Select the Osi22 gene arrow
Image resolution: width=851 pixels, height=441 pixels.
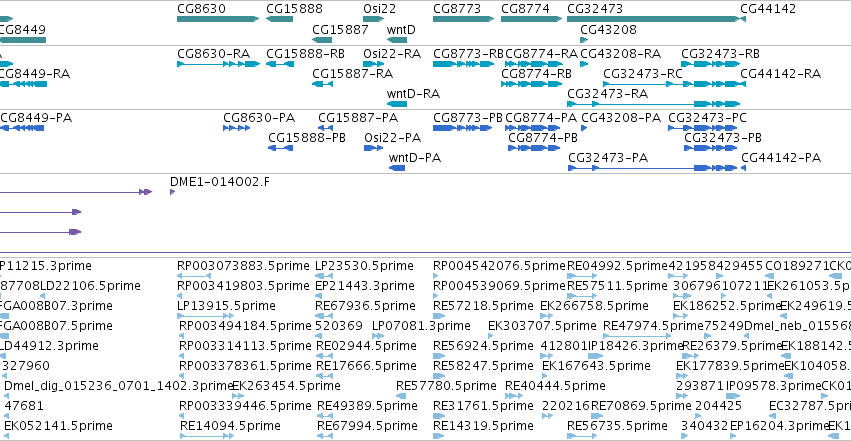373,19
